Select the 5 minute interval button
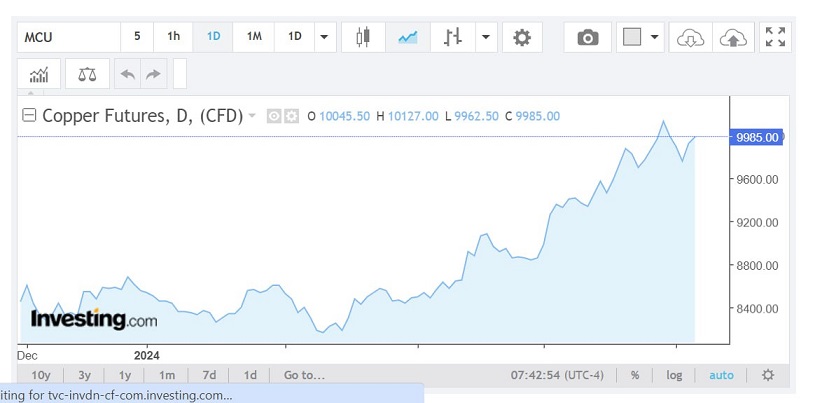This screenshot has height=403, width=815. (x=137, y=37)
